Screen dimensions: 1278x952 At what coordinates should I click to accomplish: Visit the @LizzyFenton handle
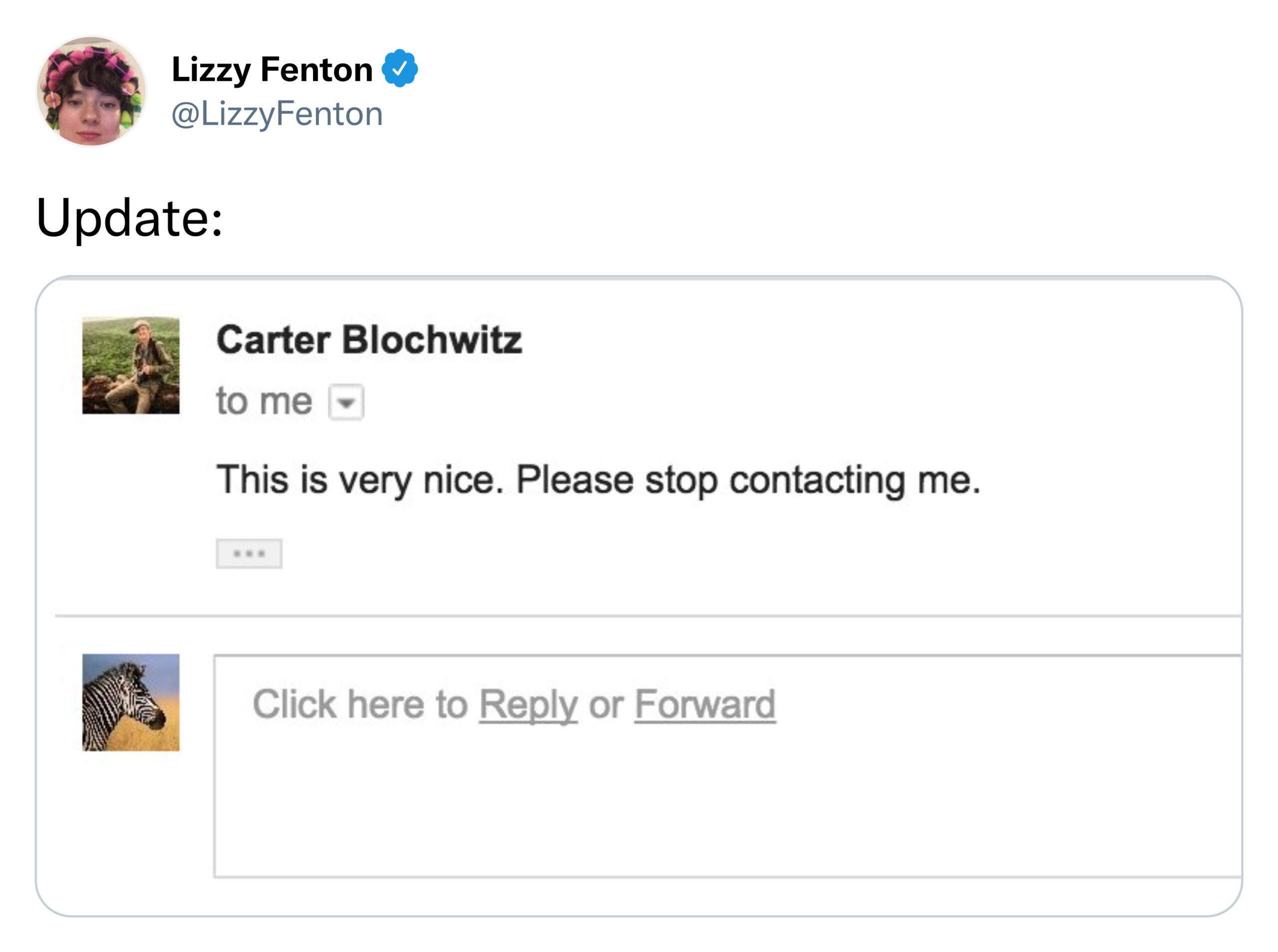point(277,114)
